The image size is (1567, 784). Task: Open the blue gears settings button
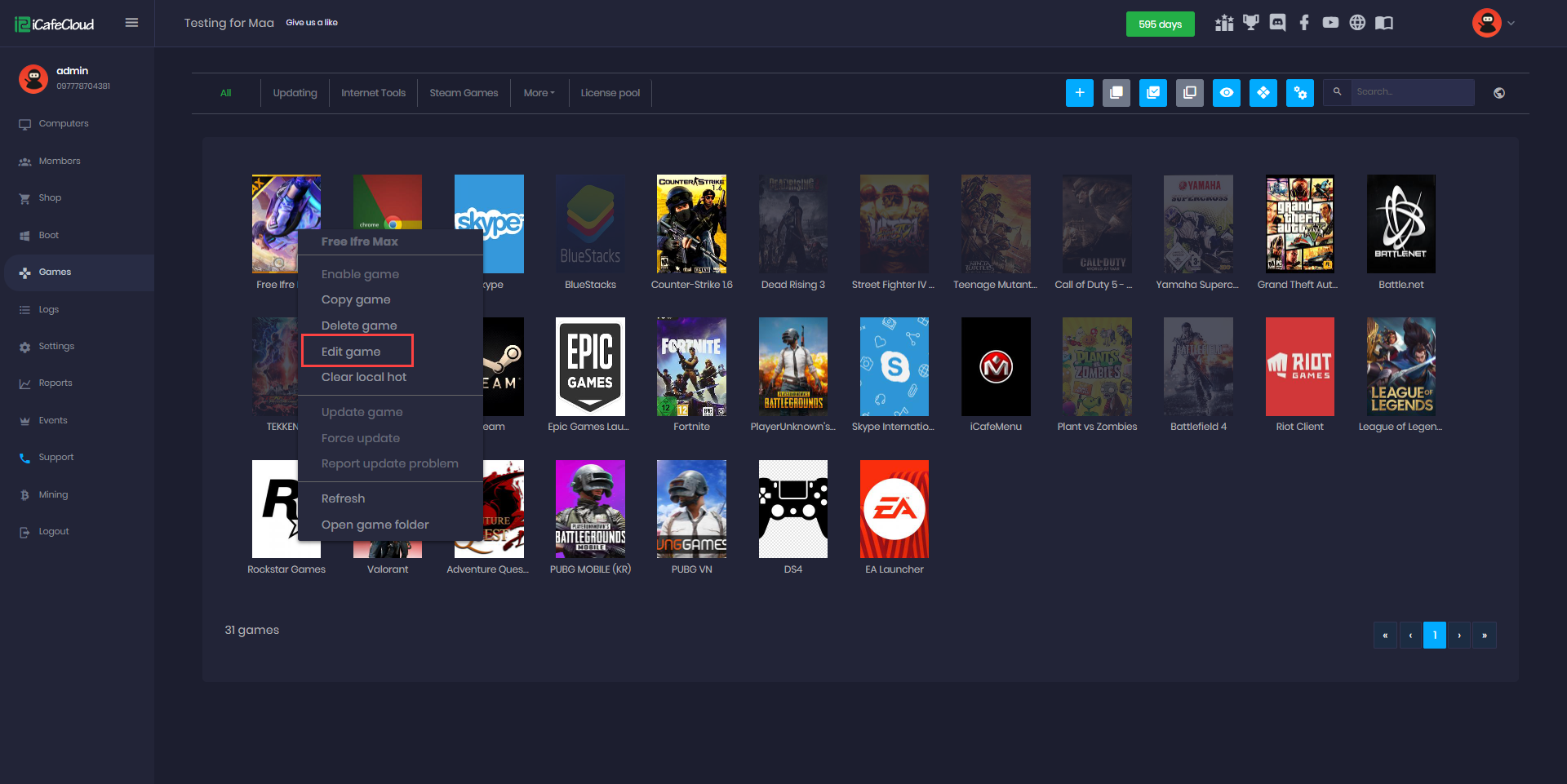[1299, 93]
